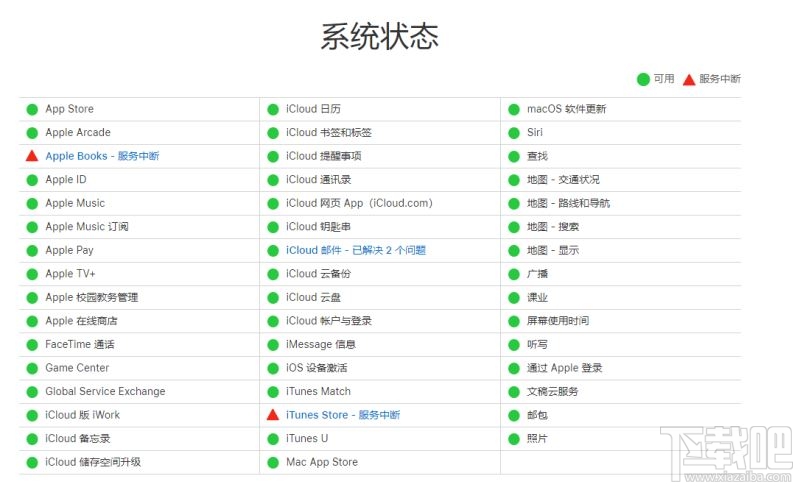Select the iOS 设备激活 entry
The height and width of the screenshot is (487, 800).
317,368
